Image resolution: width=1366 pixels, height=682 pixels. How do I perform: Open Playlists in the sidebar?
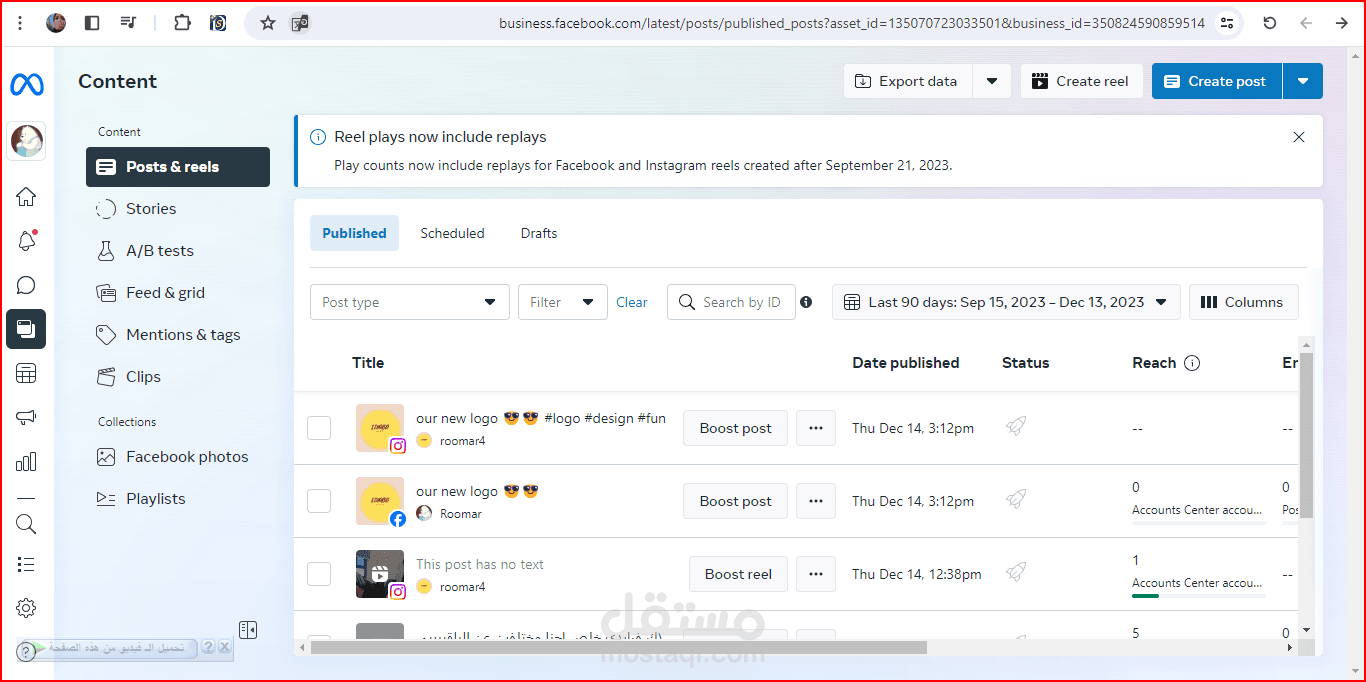pos(178,499)
